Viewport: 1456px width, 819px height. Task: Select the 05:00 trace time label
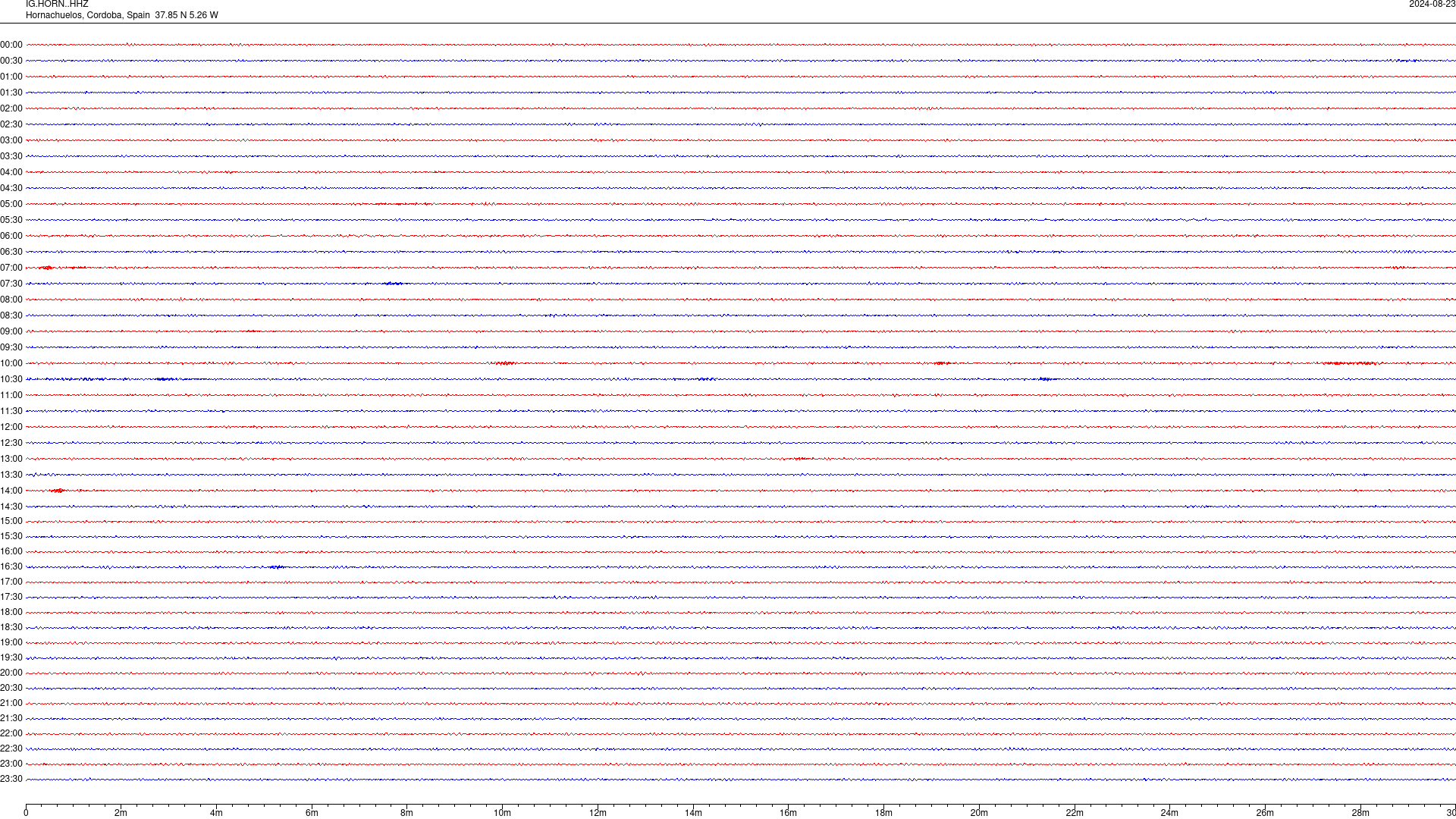pos(11,204)
